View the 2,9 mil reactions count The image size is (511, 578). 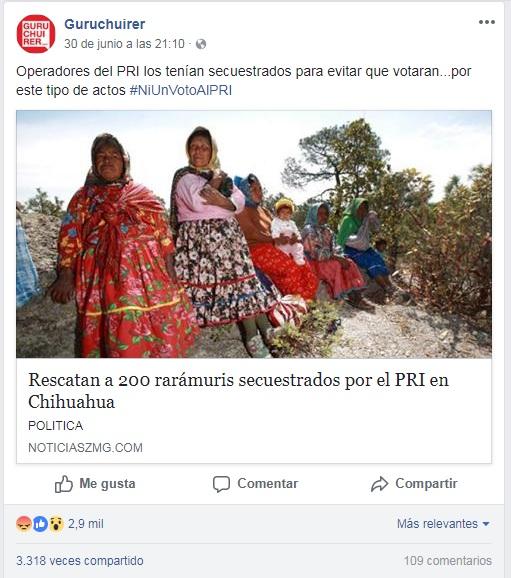point(86,524)
